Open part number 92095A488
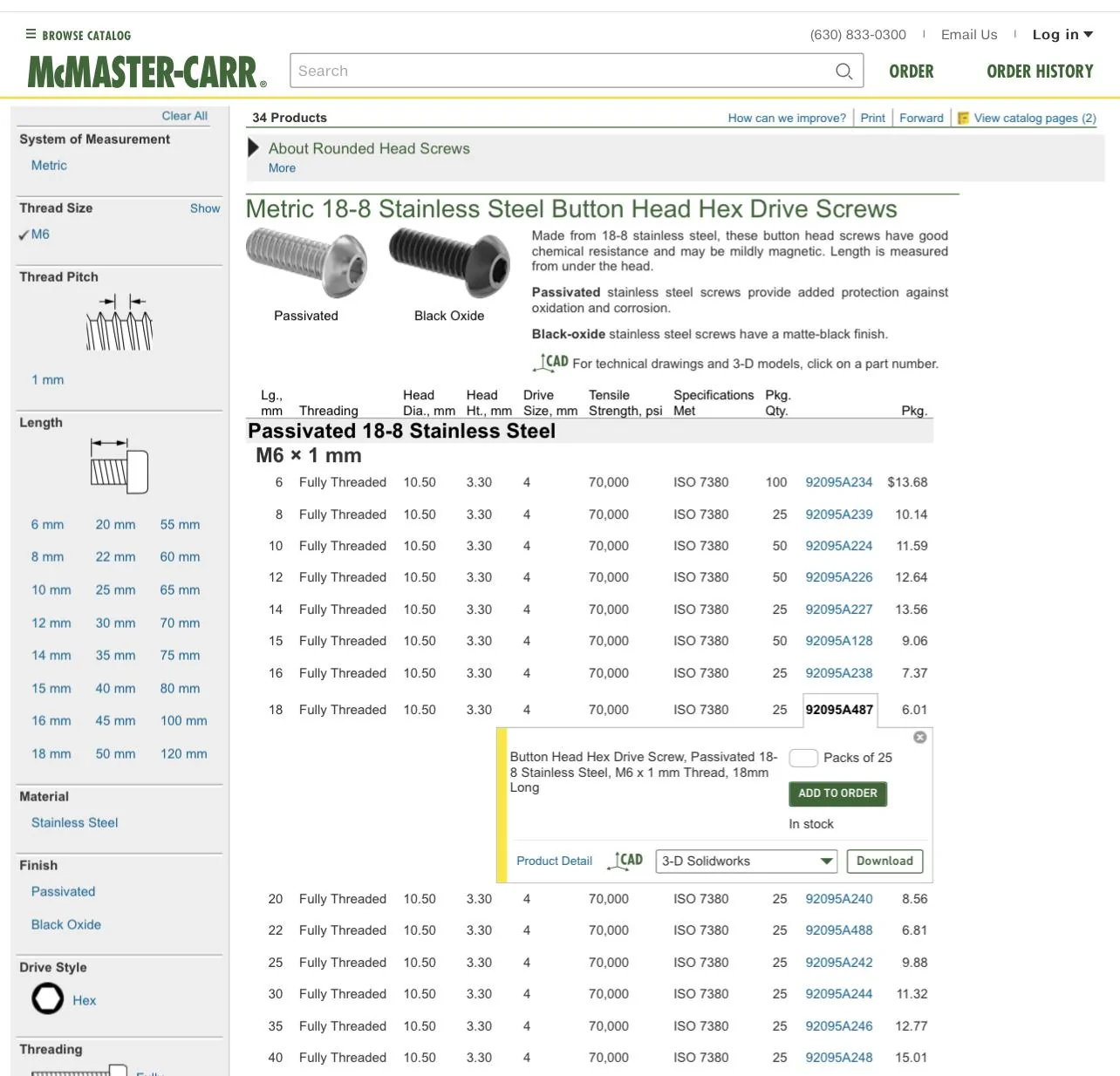The width and height of the screenshot is (1120, 1076). click(839, 930)
